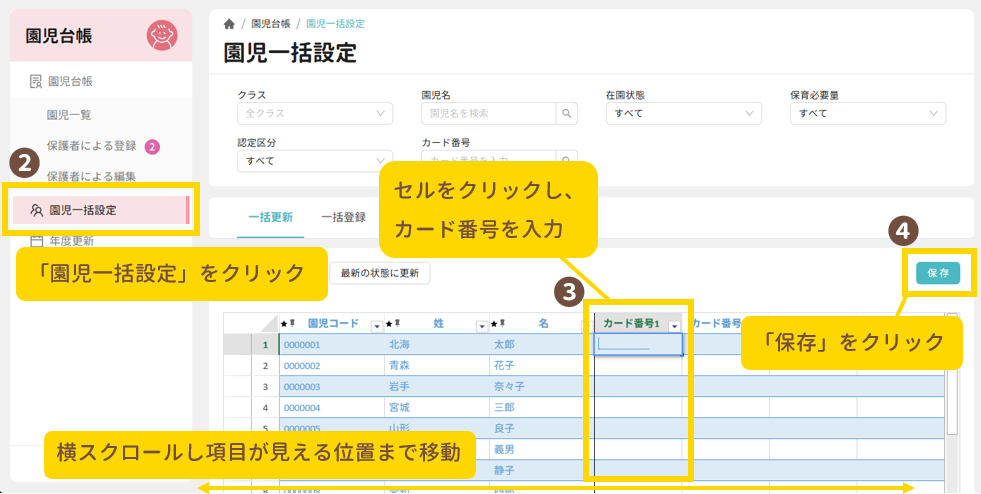This screenshot has height=494, width=981.
Task: Click the calendar icon beside 年度更新
Action: 36,241
